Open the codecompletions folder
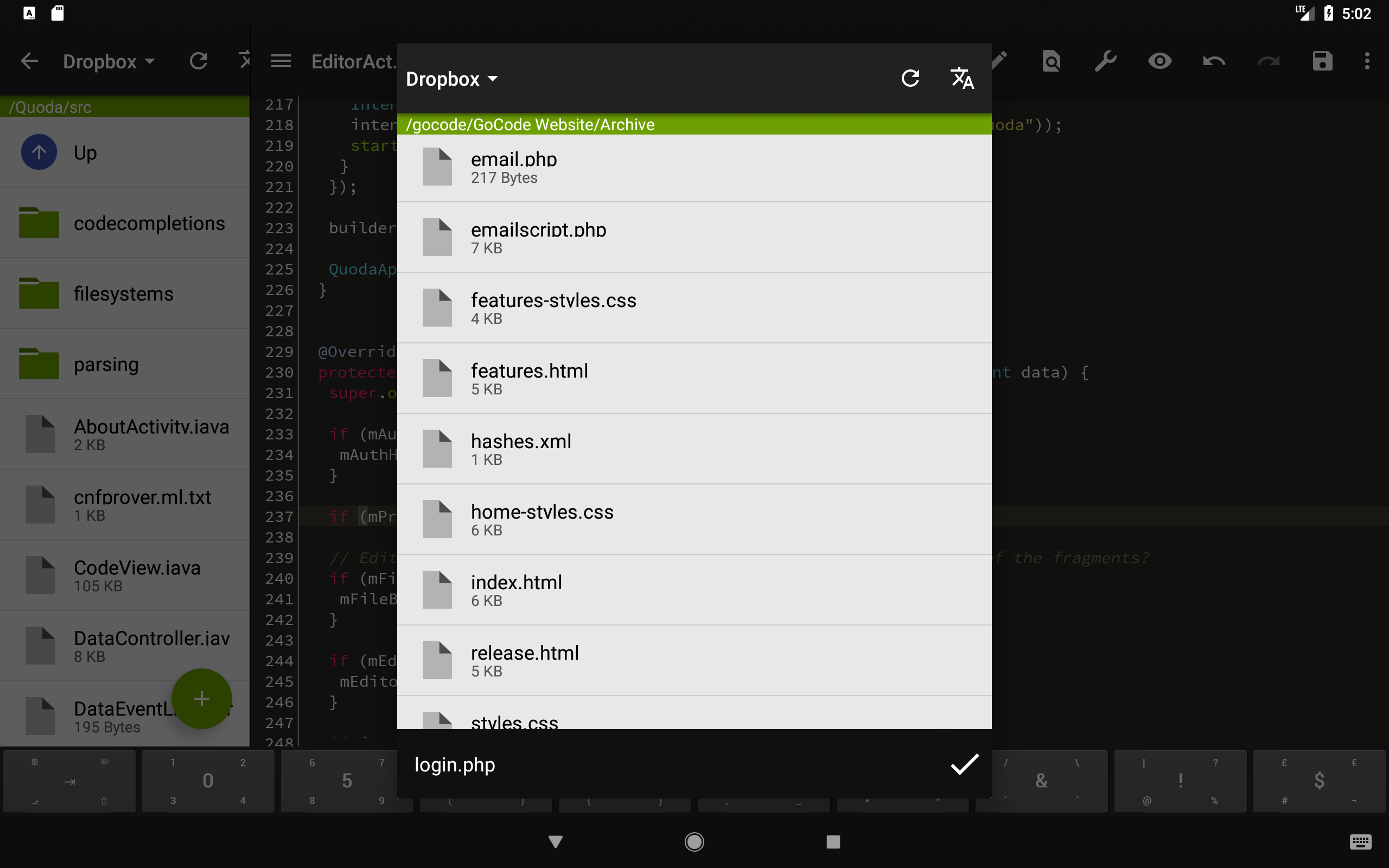Image resolution: width=1389 pixels, height=868 pixels. coord(125,224)
